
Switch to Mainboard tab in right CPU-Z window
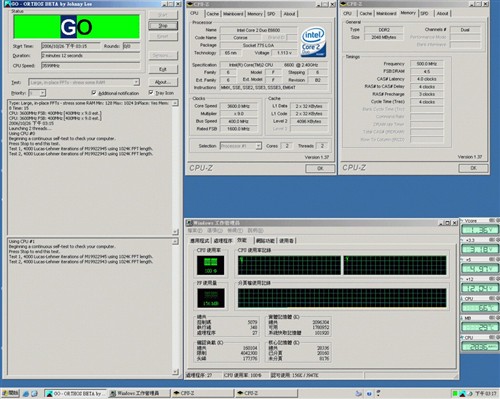386,13
